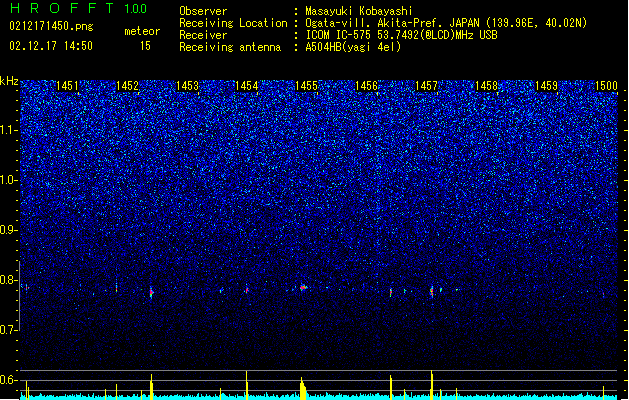Select the A504HB(yagi 4el) antenna text
The image size is (629, 400).
(x=353, y=47)
